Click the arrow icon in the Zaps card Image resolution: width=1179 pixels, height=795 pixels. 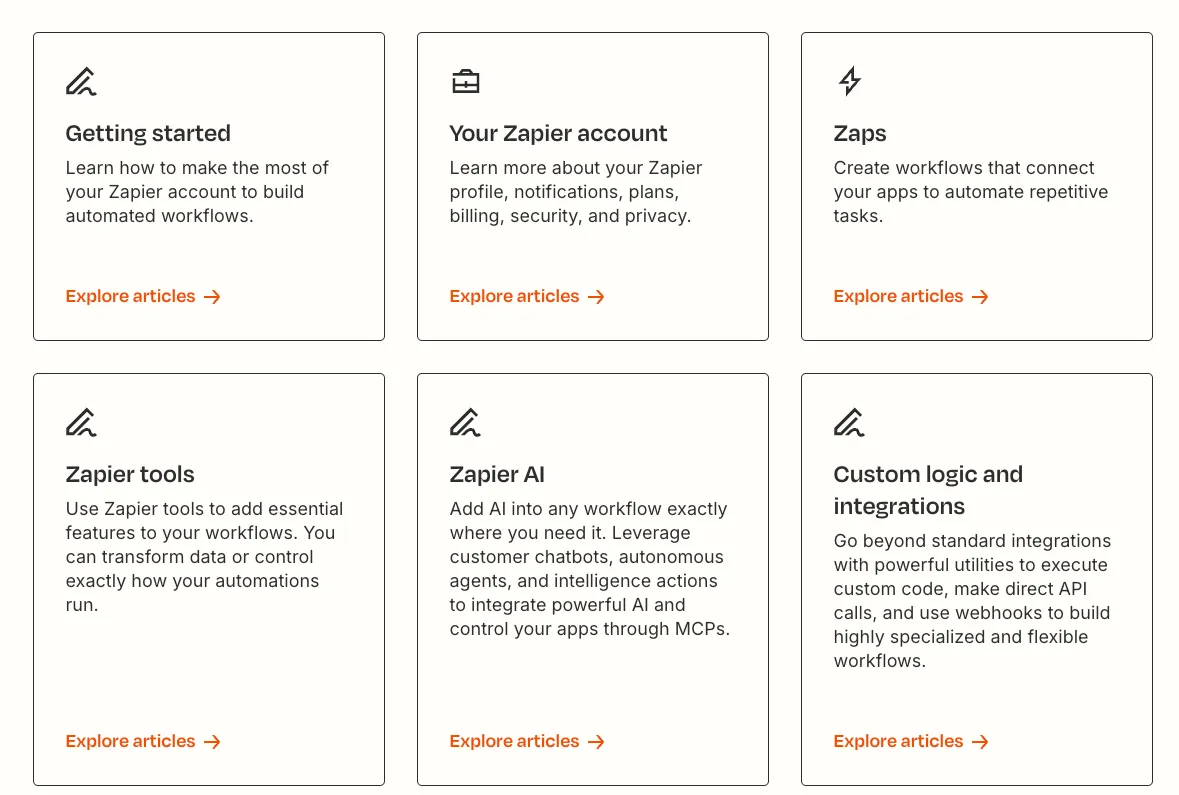(980, 297)
